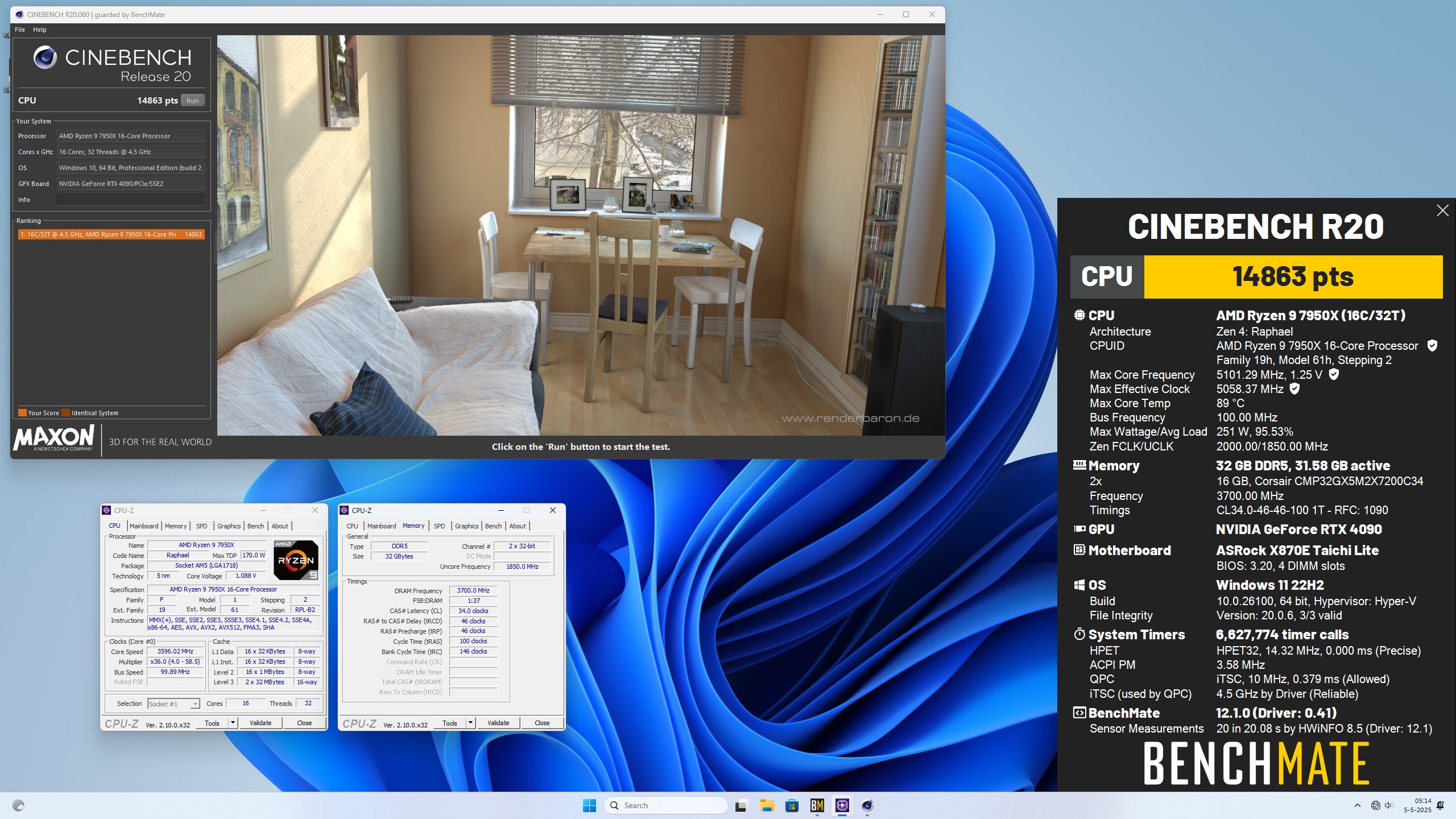Viewport: 1456px width, 819px height.
Task: Click the Cinebench taskbar icon
Action: pos(867,805)
